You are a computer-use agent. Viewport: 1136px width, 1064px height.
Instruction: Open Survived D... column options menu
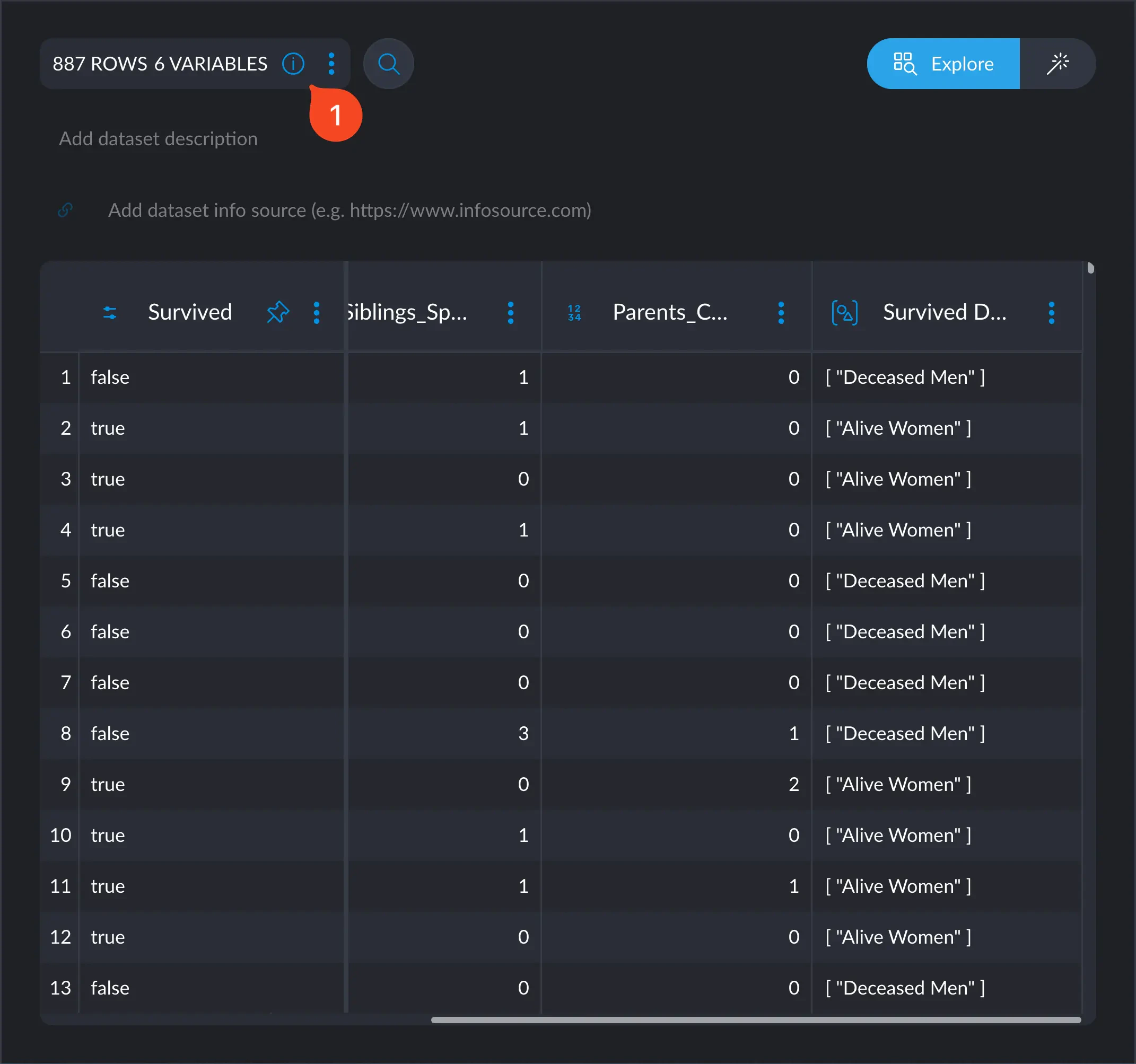pyautogui.click(x=1052, y=312)
